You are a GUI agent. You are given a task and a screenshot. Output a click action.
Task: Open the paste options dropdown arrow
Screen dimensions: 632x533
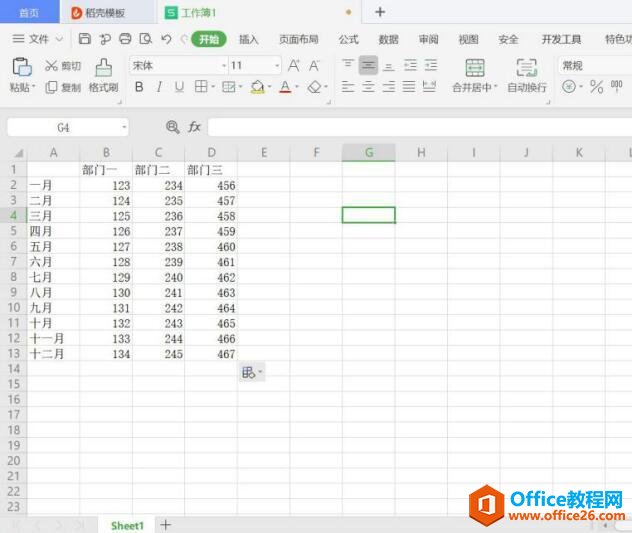(x=34, y=87)
